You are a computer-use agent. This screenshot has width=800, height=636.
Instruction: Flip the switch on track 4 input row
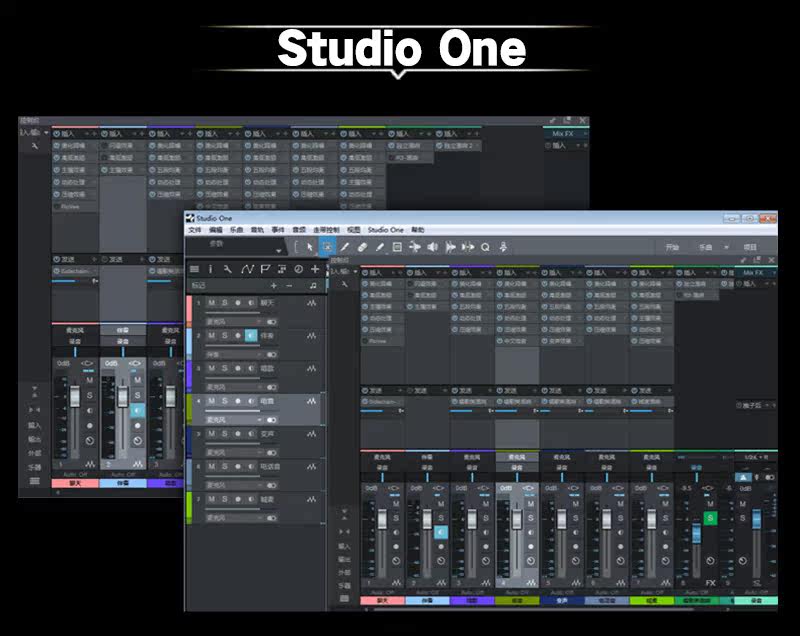[x=271, y=420]
